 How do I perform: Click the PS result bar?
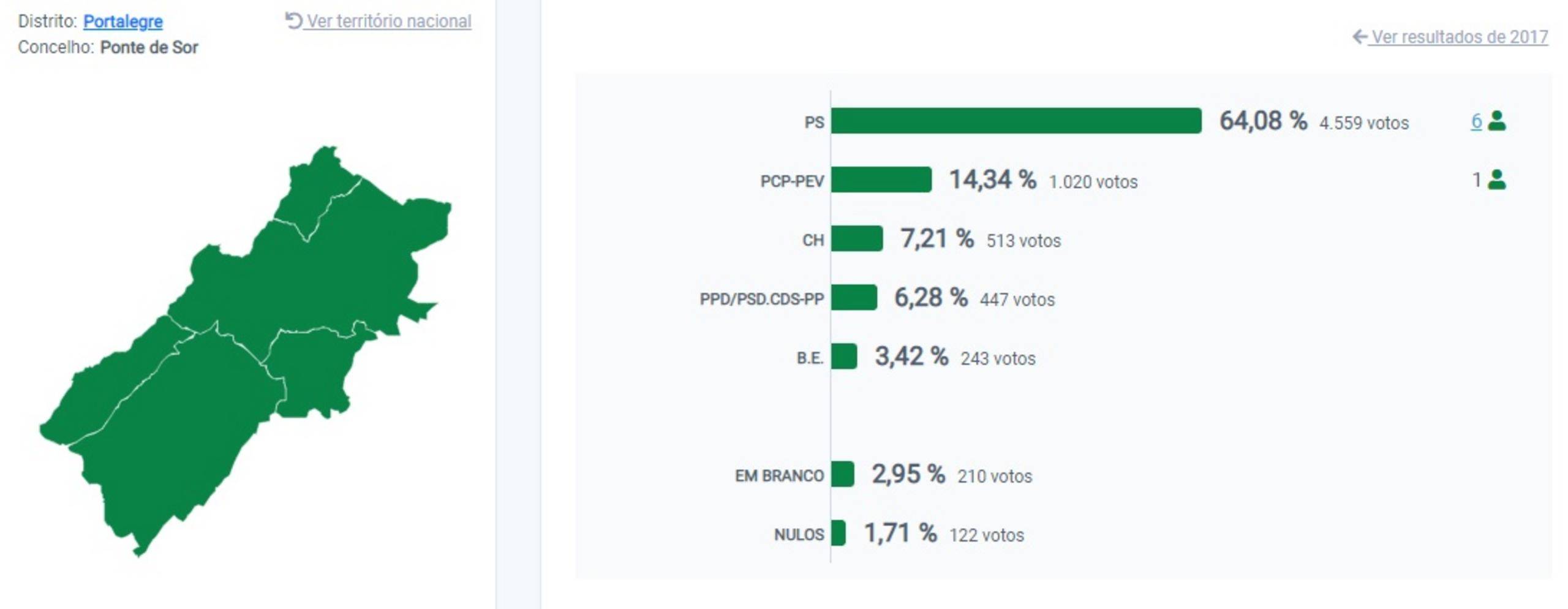tap(1016, 121)
